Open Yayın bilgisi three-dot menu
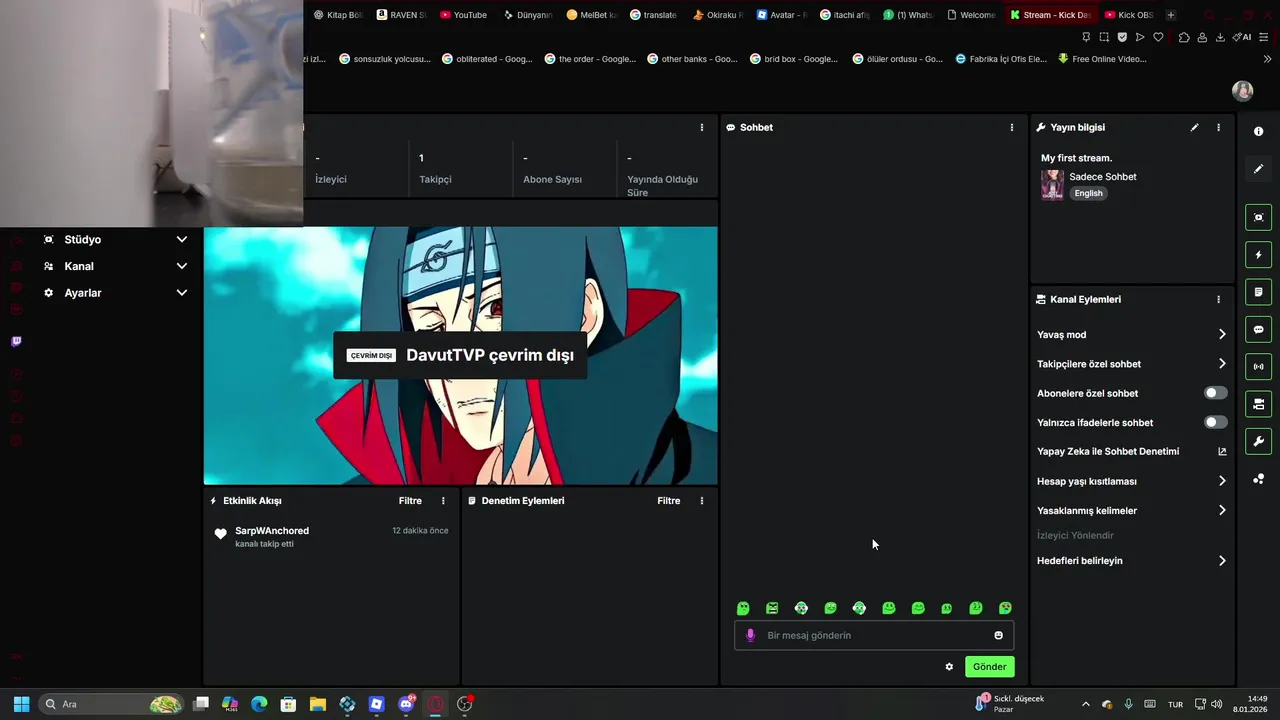Image resolution: width=1280 pixels, height=720 pixels. (1218, 127)
